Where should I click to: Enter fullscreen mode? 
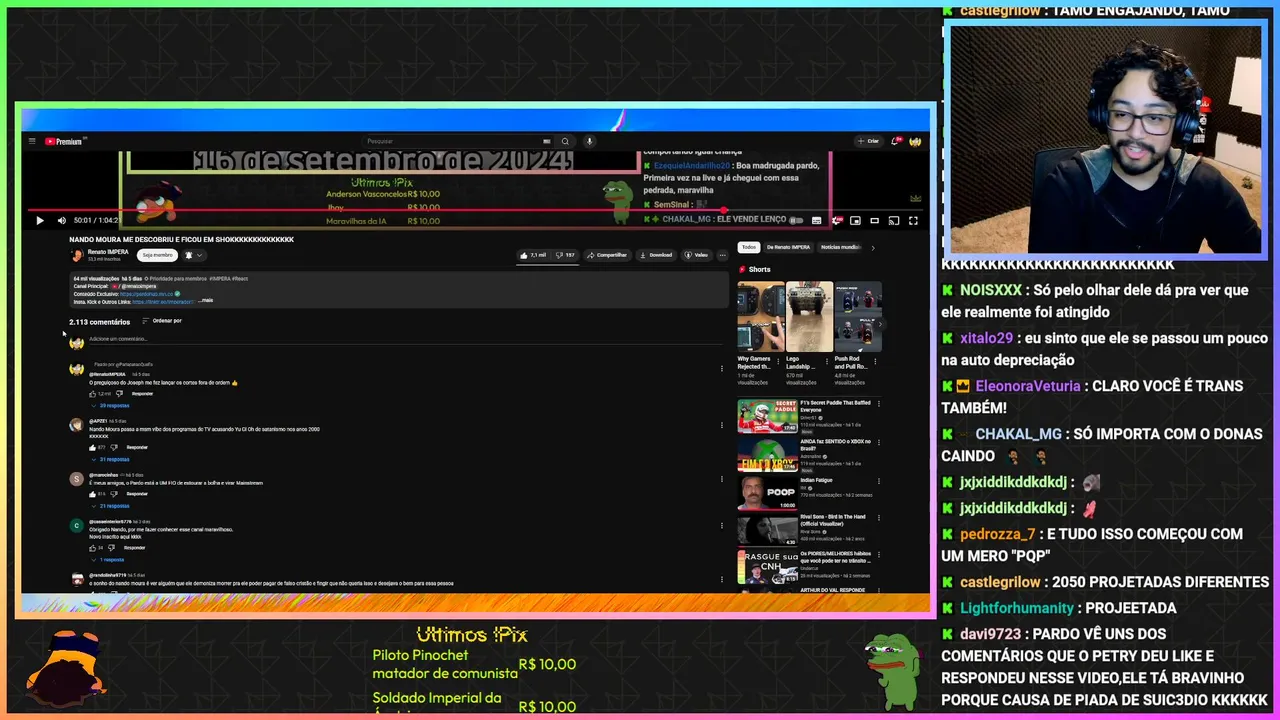[913, 220]
